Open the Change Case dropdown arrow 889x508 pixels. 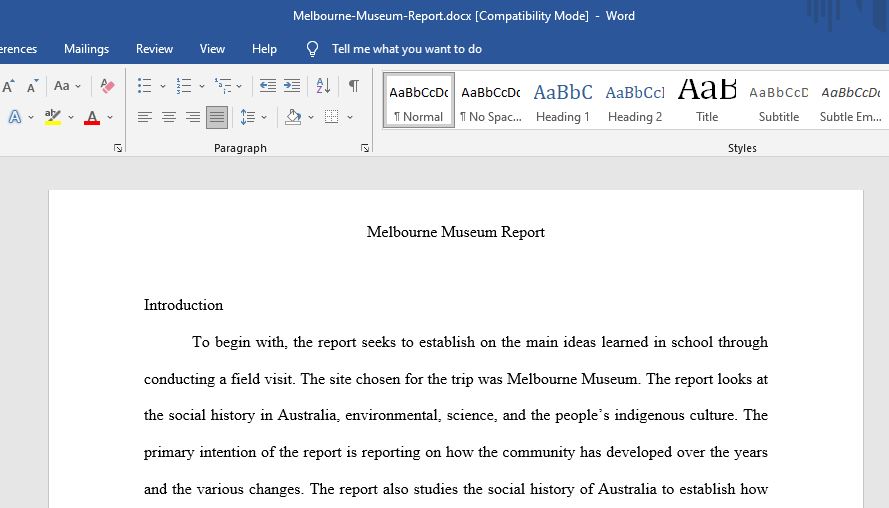(x=78, y=87)
